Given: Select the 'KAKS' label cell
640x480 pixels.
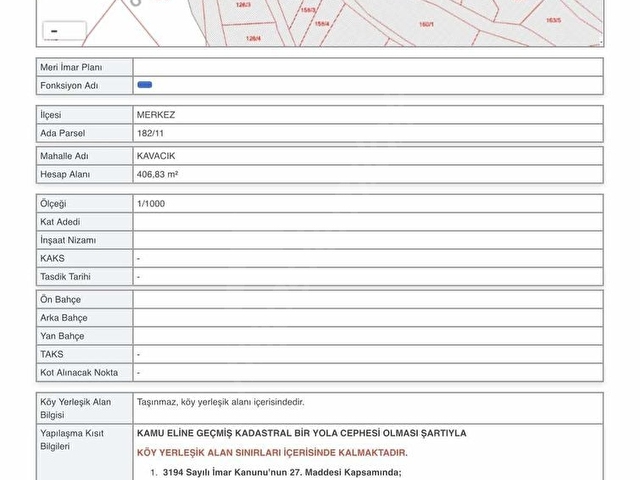Looking at the screenshot, I should (84, 259).
